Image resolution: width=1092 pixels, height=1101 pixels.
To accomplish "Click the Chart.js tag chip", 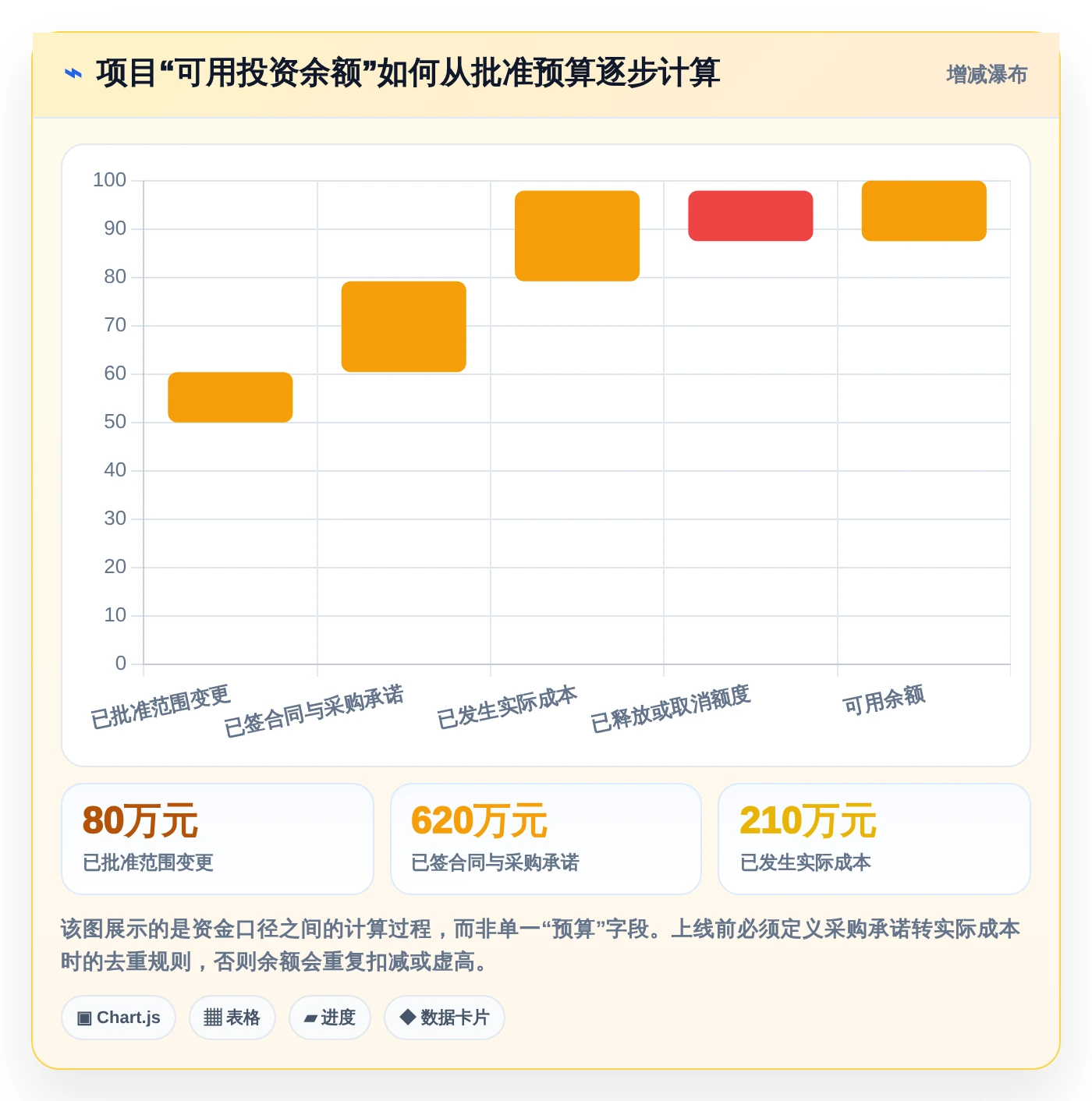I will pyautogui.click(x=119, y=1018).
